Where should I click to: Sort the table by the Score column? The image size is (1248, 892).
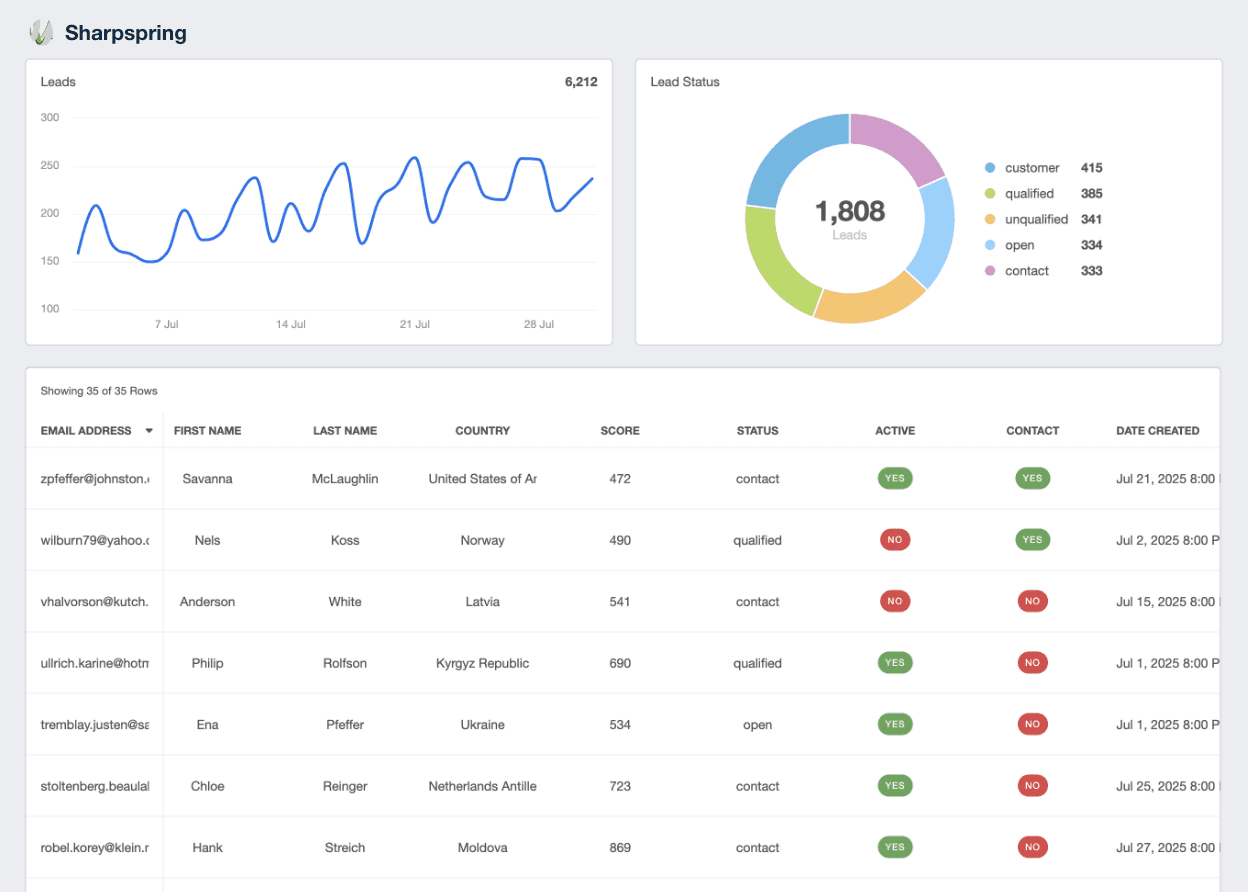(619, 430)
